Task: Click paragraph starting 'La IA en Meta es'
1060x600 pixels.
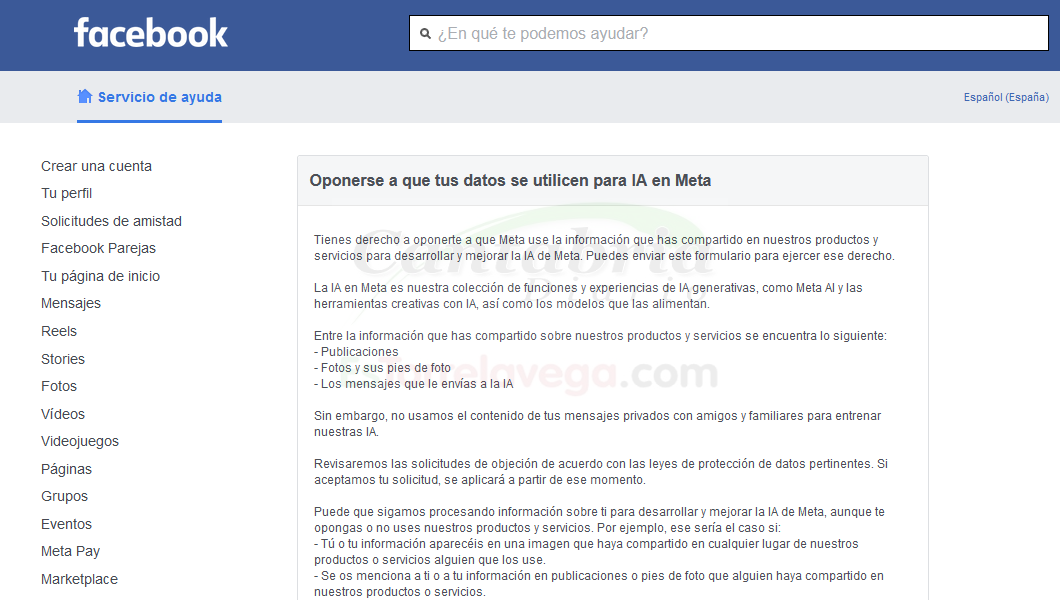Action: point(588,296)
